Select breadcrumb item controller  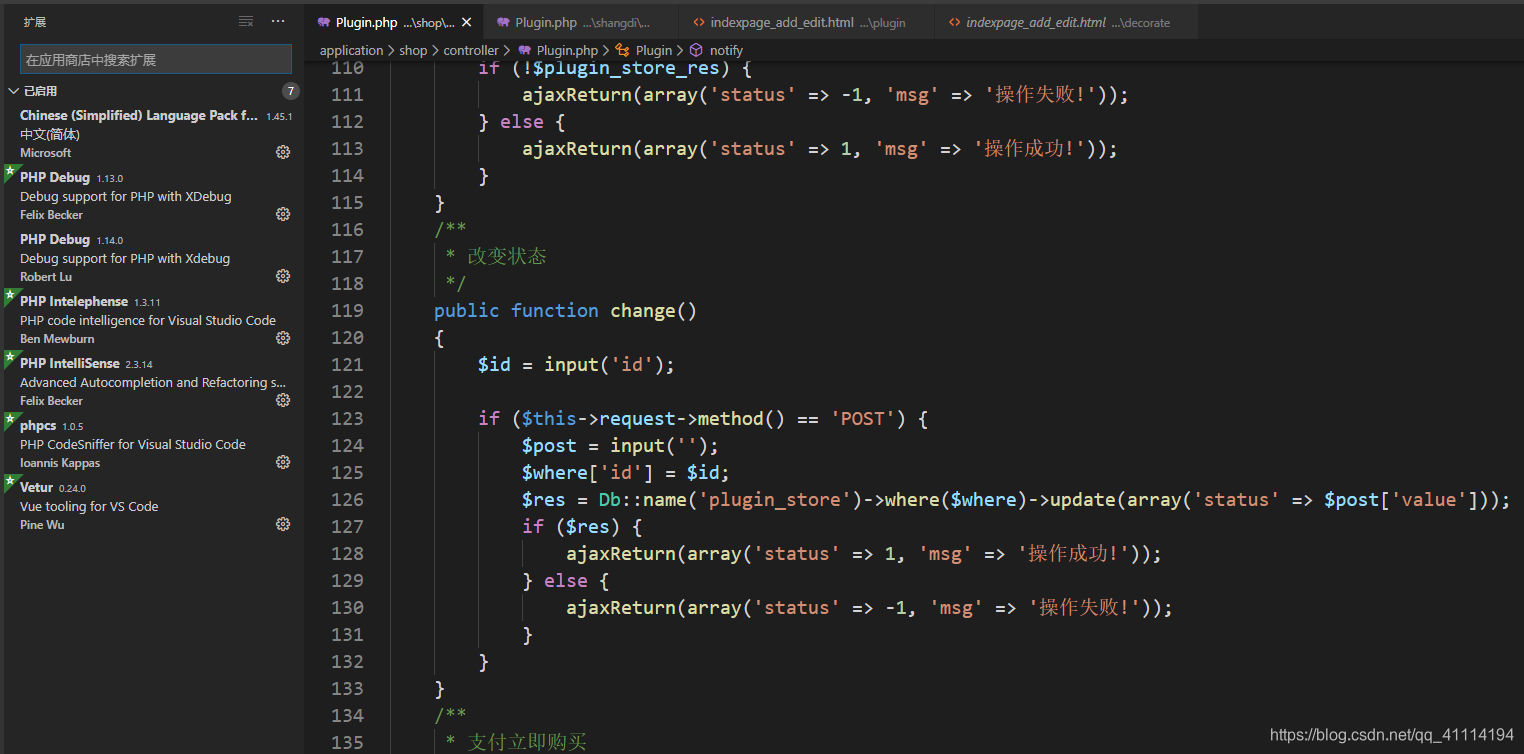471,50
